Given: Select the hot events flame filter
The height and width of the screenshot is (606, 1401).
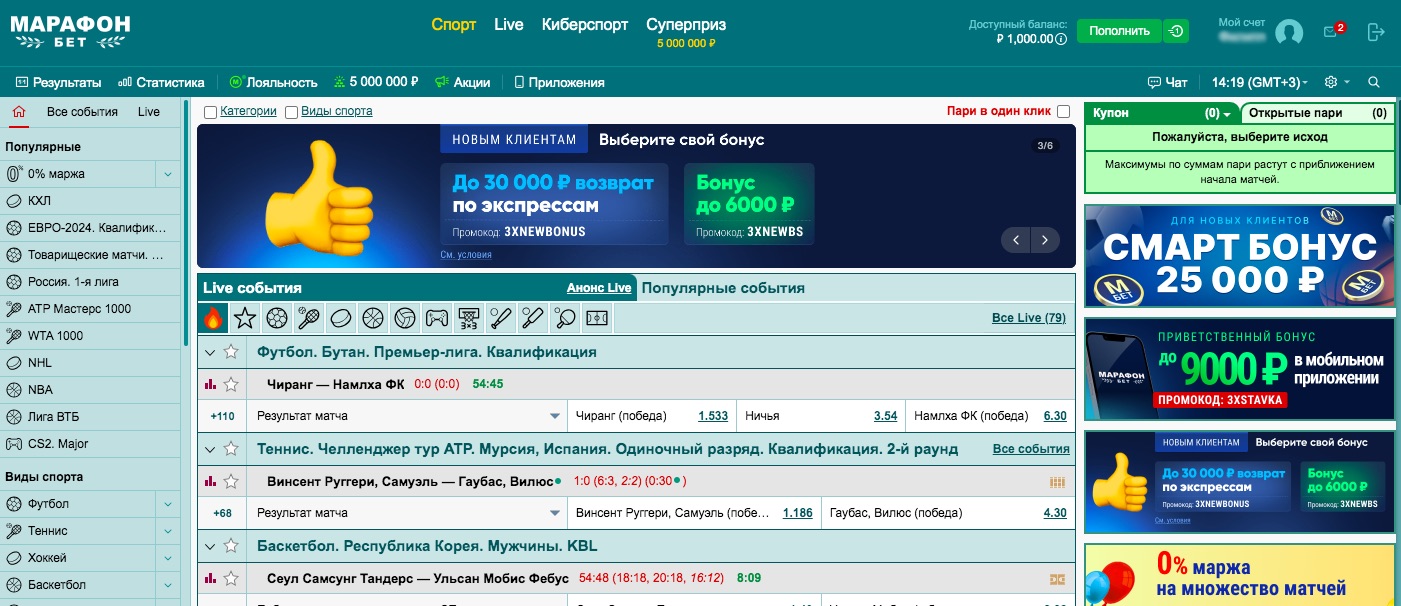Looking at the screenshot, I should coord(213,318).
